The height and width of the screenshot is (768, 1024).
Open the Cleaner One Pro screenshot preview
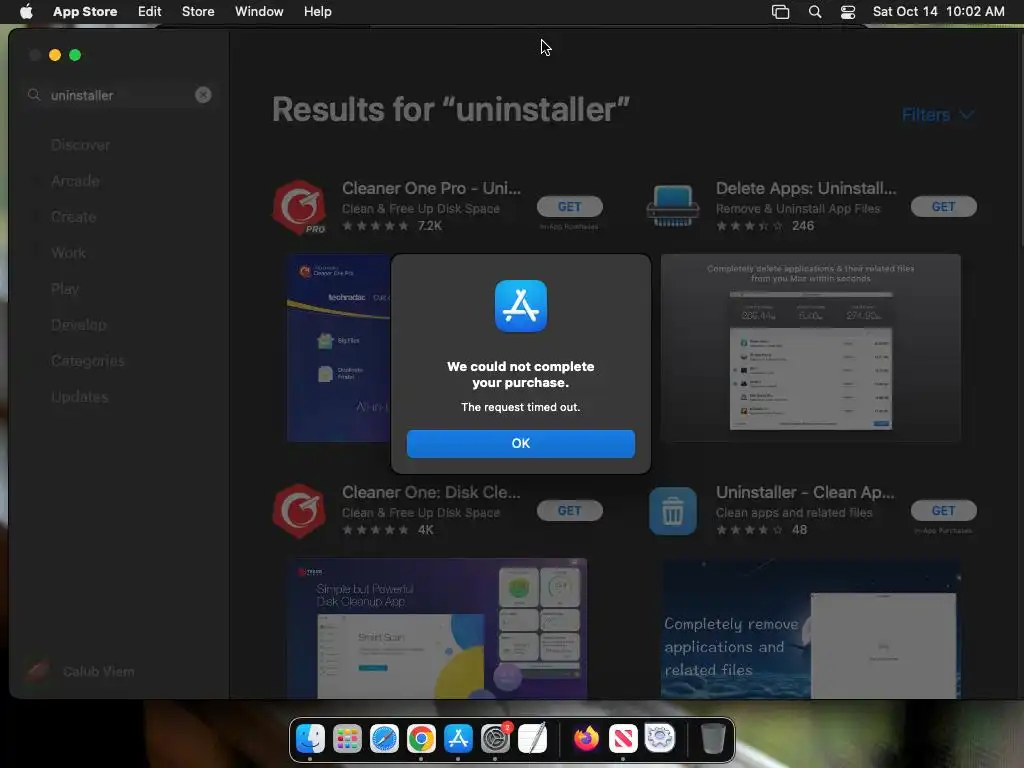339,348
